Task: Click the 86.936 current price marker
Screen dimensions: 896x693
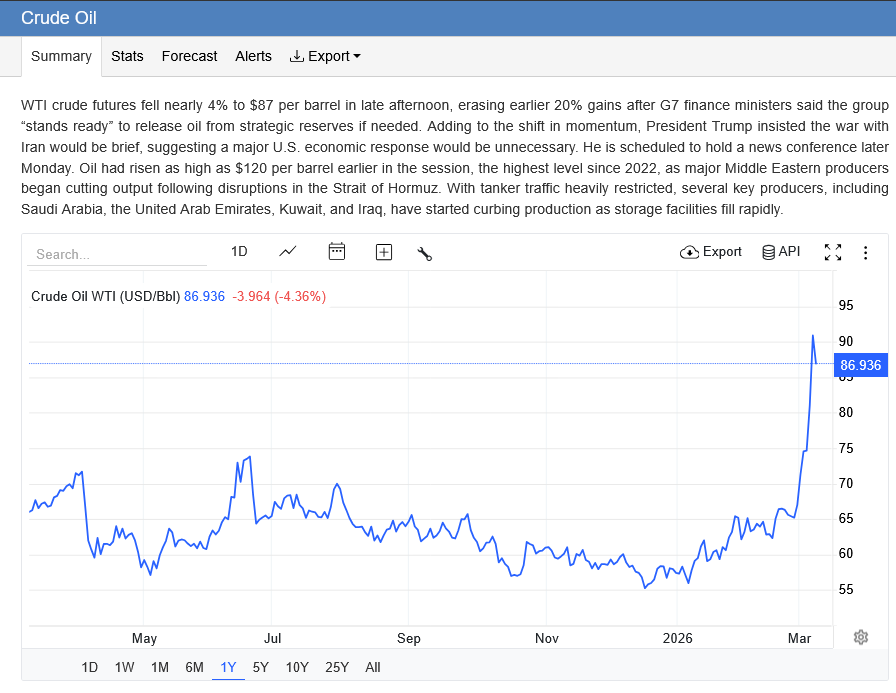Action: (x=861, y=365)
